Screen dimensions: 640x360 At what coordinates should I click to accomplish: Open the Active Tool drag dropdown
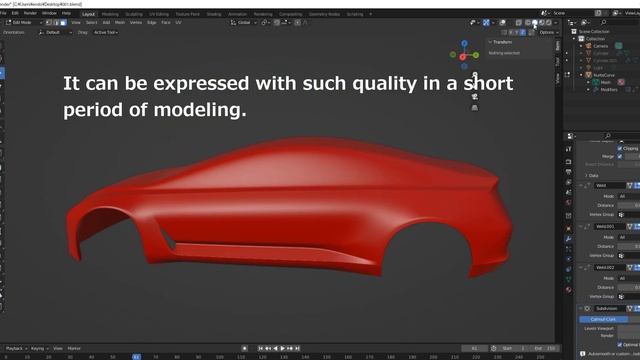tap(106, 32)
